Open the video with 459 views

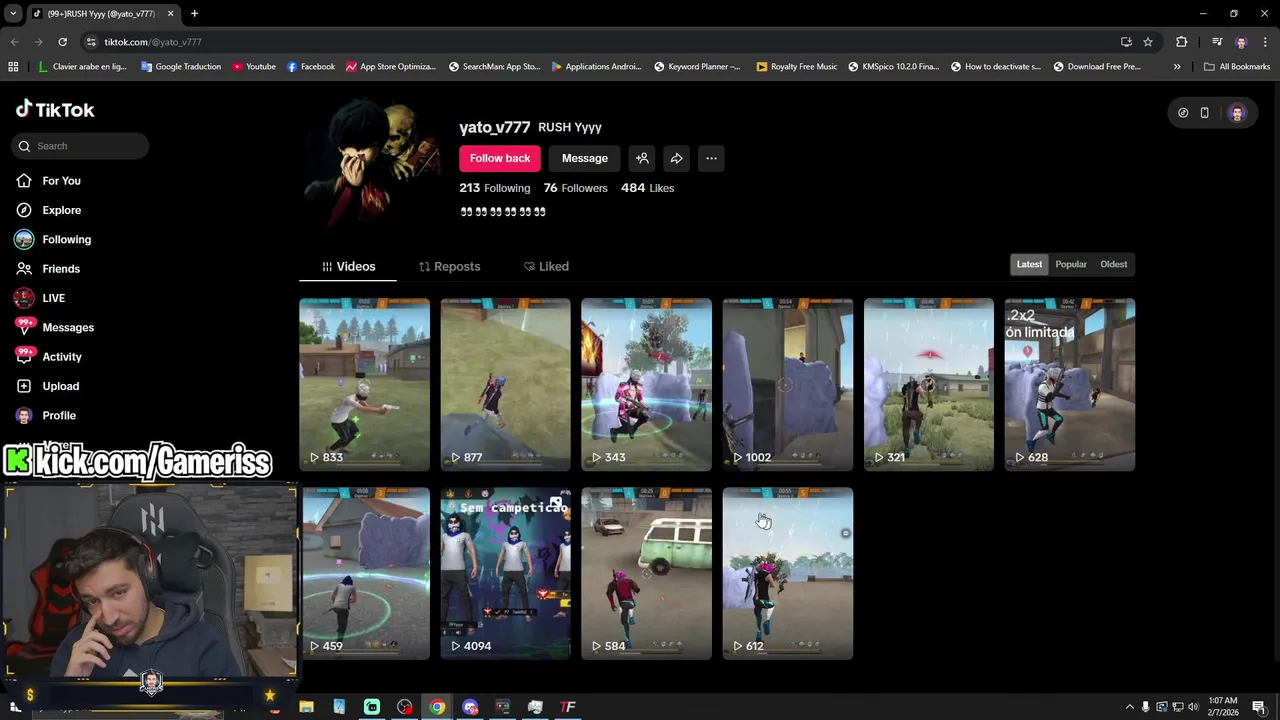[x=366, y=573]
